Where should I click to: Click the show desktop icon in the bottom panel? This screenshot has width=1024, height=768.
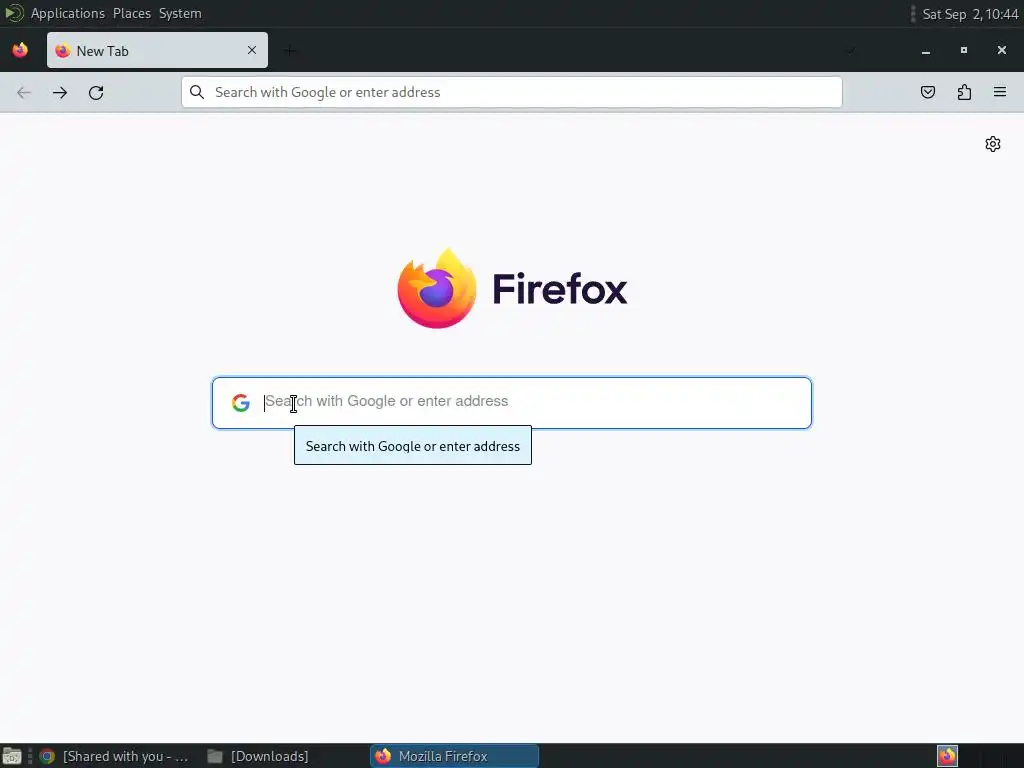tap(12, 756)
